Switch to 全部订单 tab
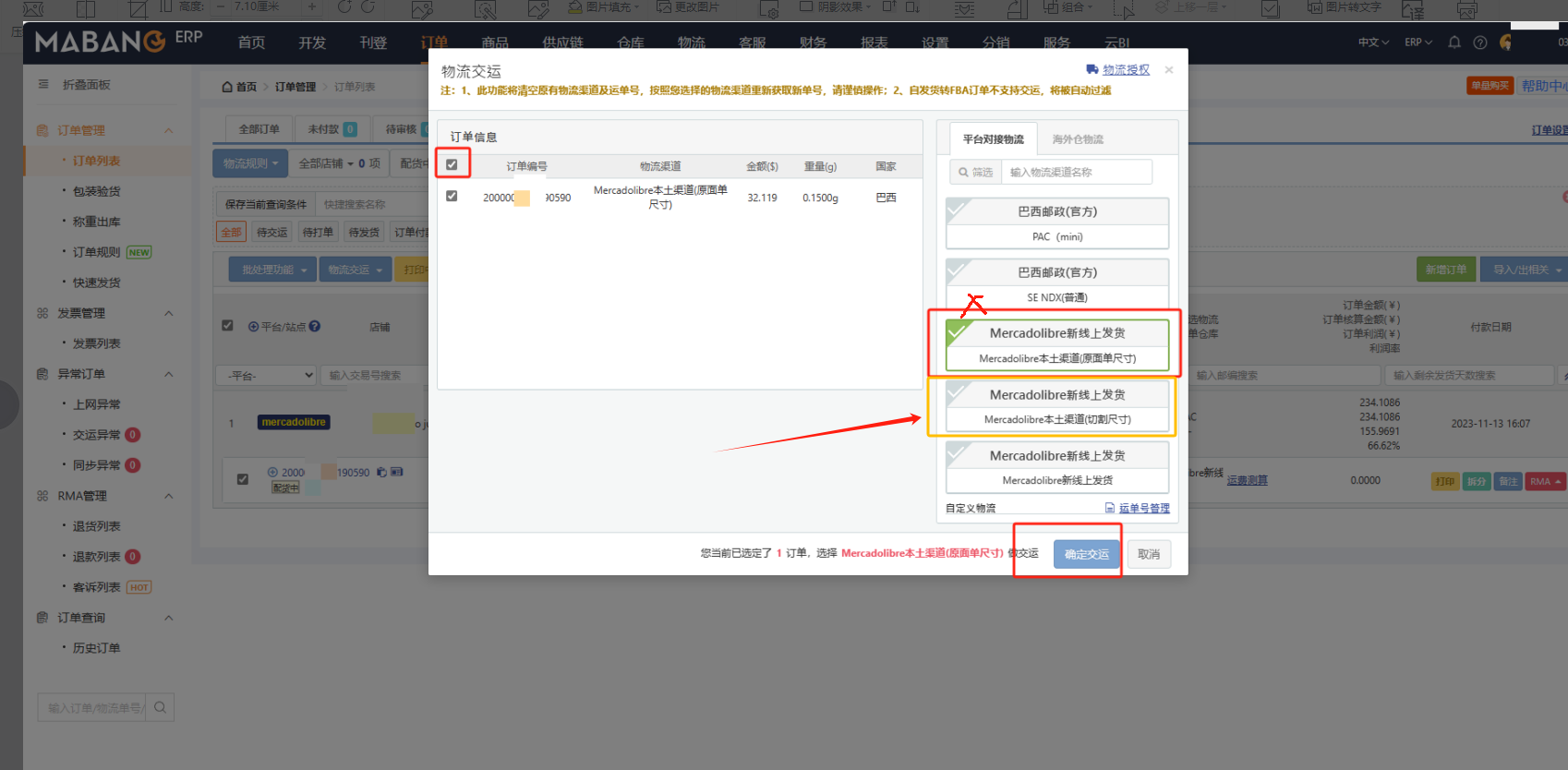 pos(259,129)
